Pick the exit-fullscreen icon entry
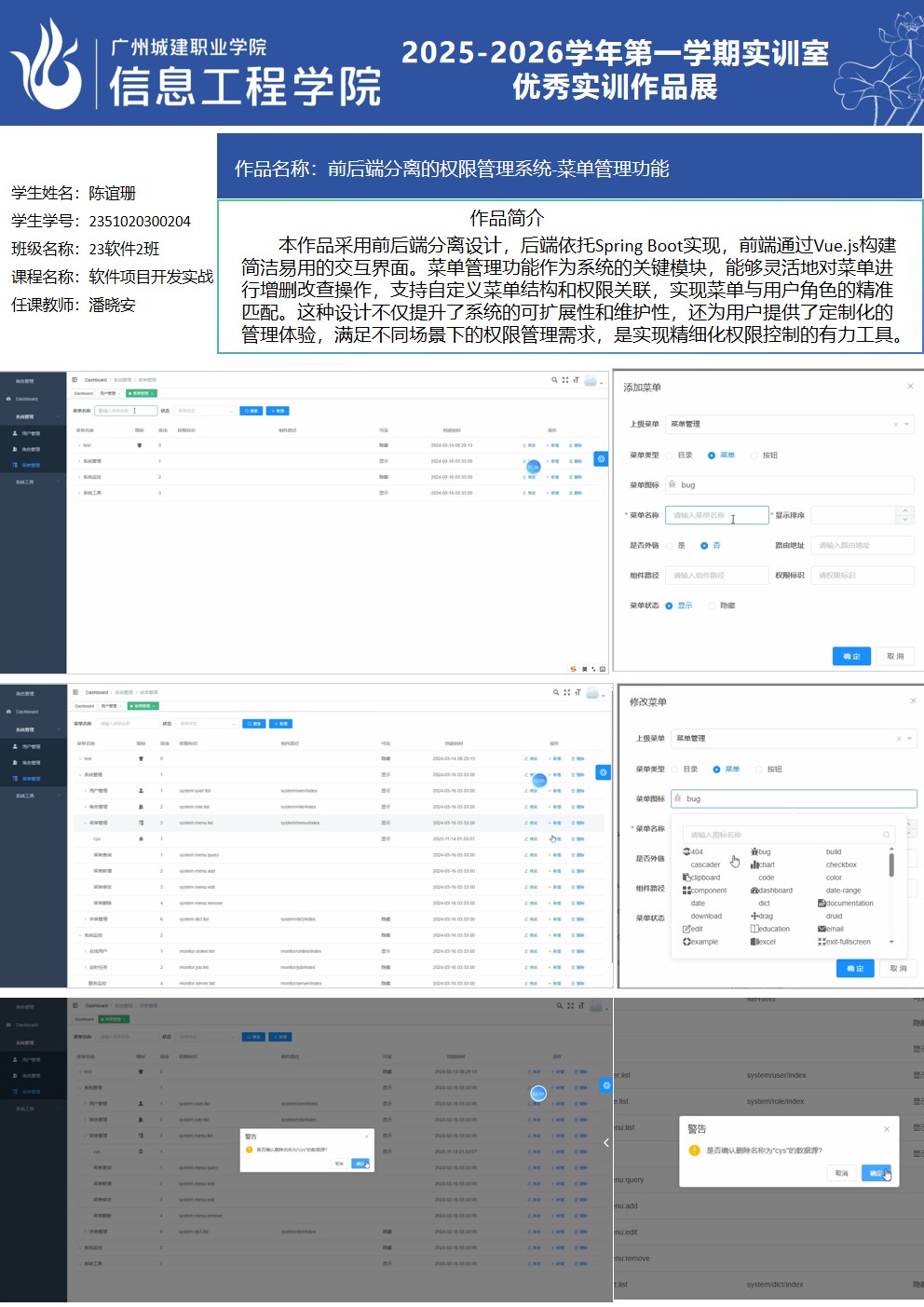 (x=846, y=942)
